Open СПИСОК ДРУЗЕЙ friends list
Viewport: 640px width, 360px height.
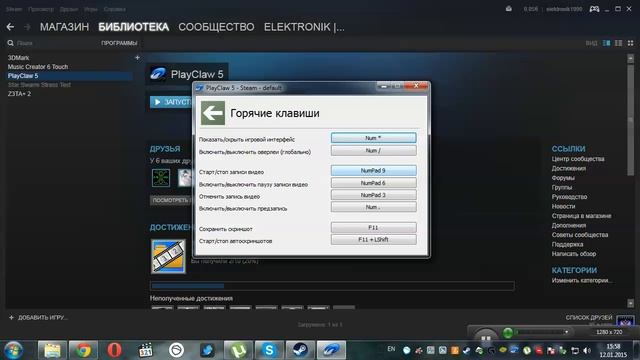[x=589, y=318]
